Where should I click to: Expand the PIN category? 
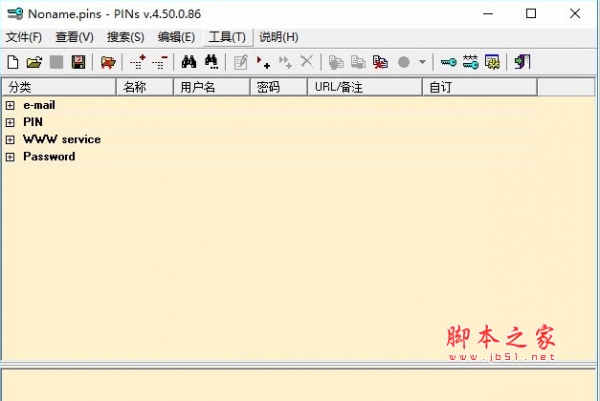click(x=10, y=122)
